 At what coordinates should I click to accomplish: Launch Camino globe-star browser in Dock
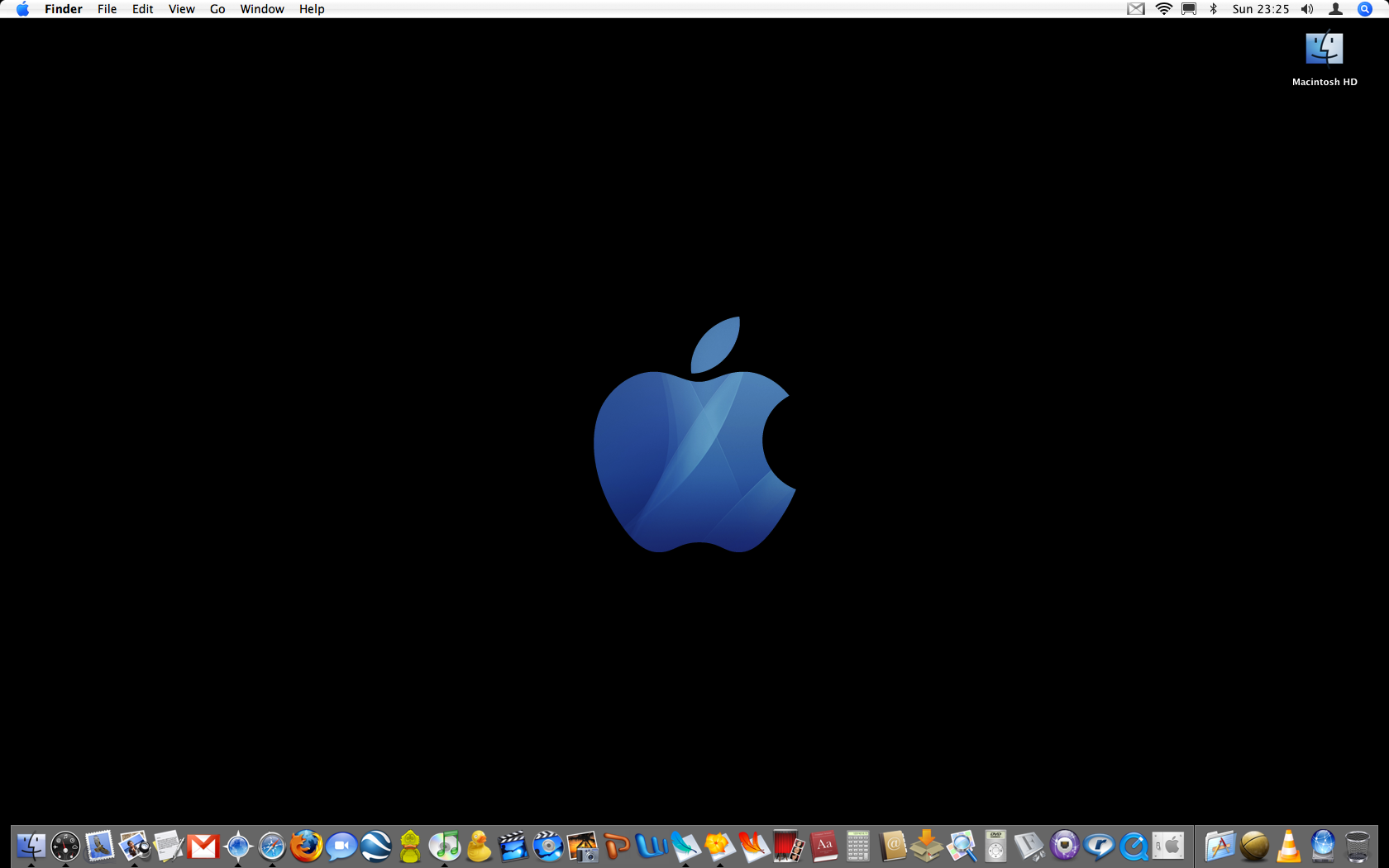point(237,846)
